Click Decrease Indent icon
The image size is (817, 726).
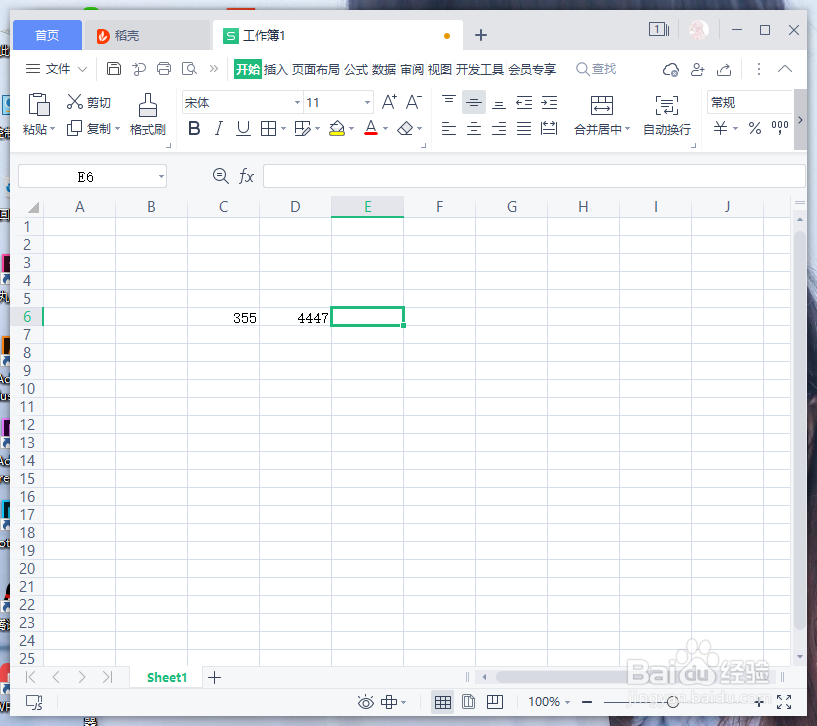coord(524,102)
